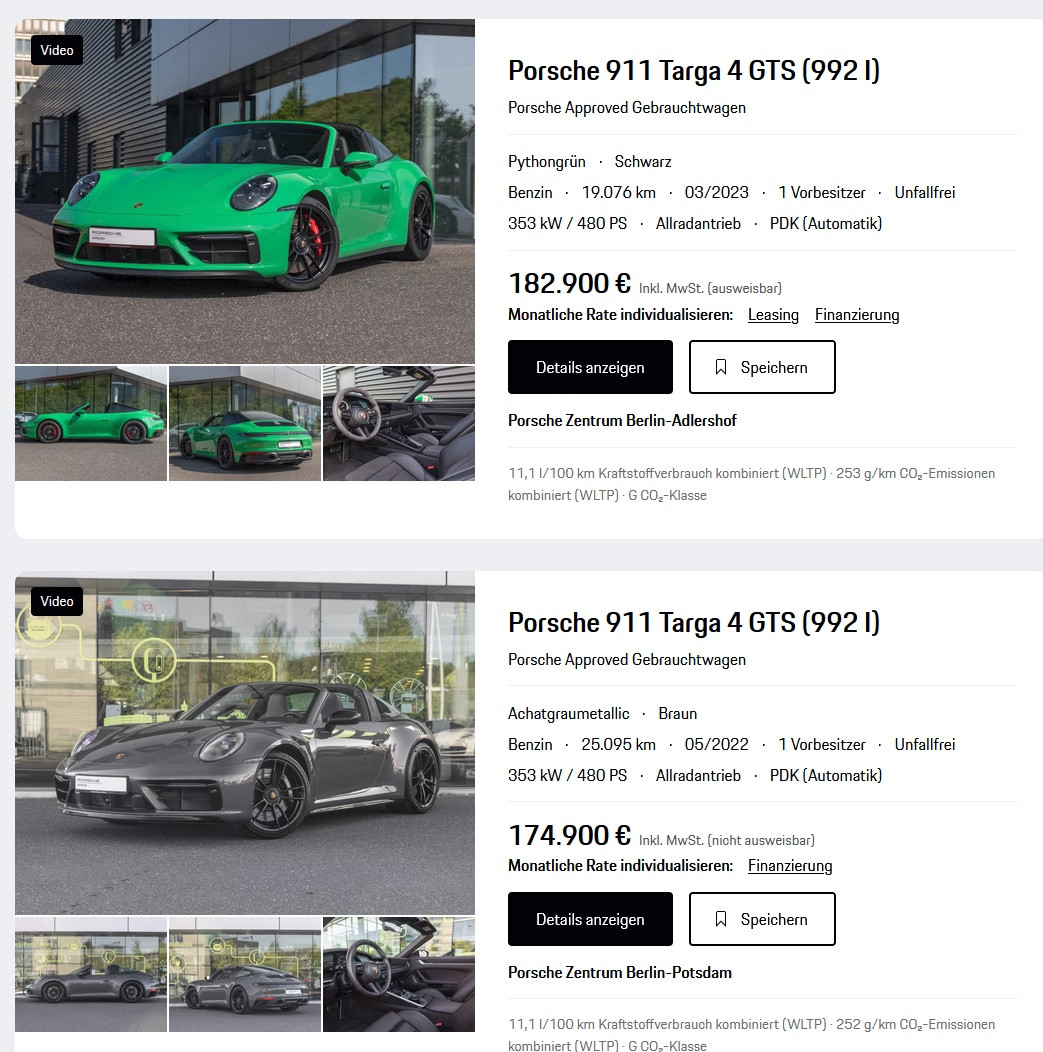Open the main photo of the grey Porsche
1043x1052 pixels.
pyautogui.click(x=245, y=743)
